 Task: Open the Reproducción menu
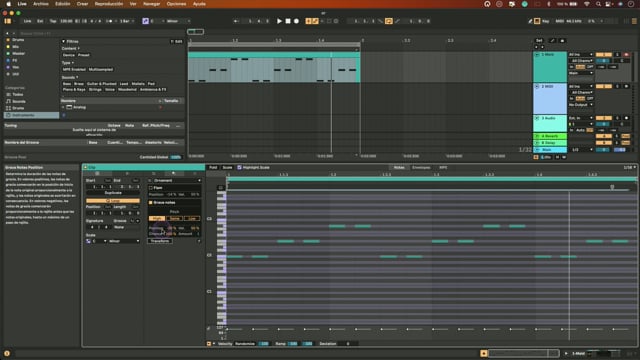109,4
